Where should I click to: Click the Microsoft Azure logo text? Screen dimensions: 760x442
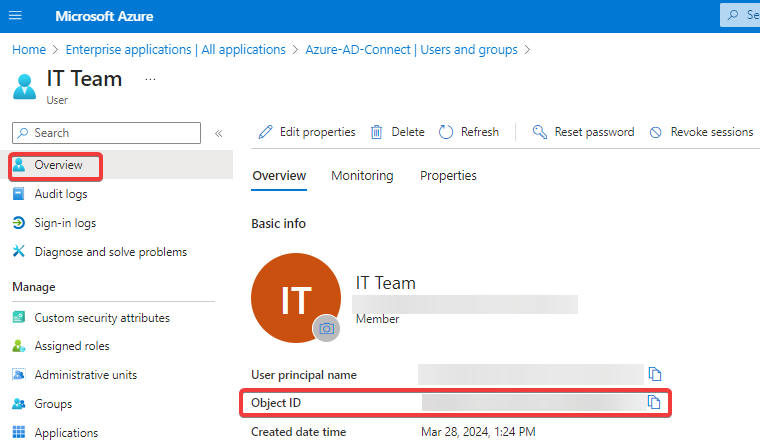pos(104,16)
